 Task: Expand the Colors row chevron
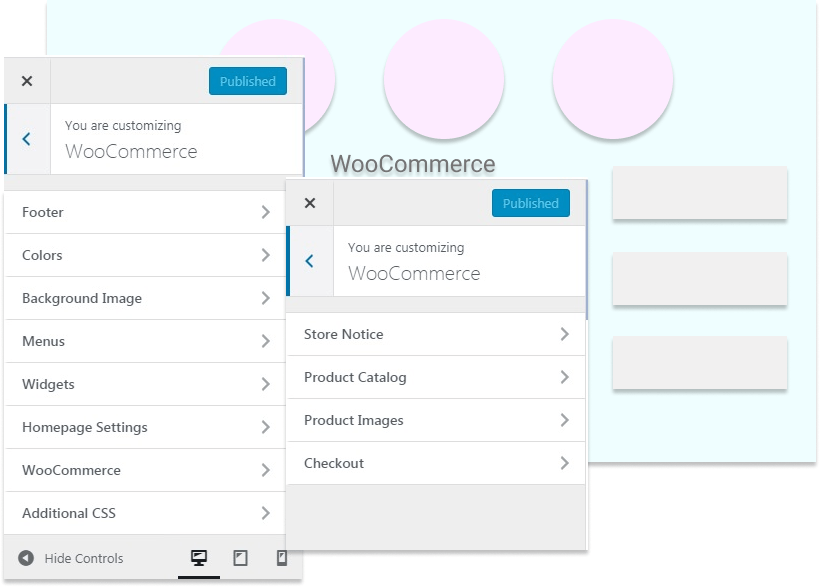[266, 255]
